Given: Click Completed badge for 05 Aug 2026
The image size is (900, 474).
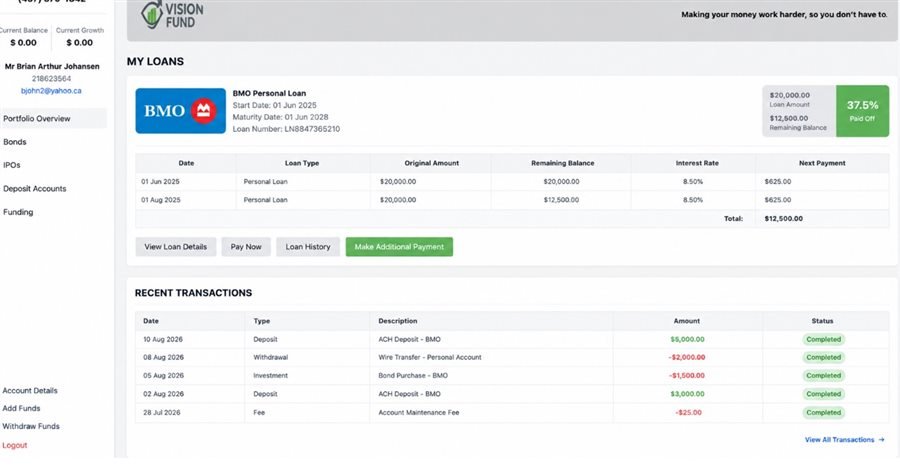Looking at the screenshot, I should [x=824, y=375].
